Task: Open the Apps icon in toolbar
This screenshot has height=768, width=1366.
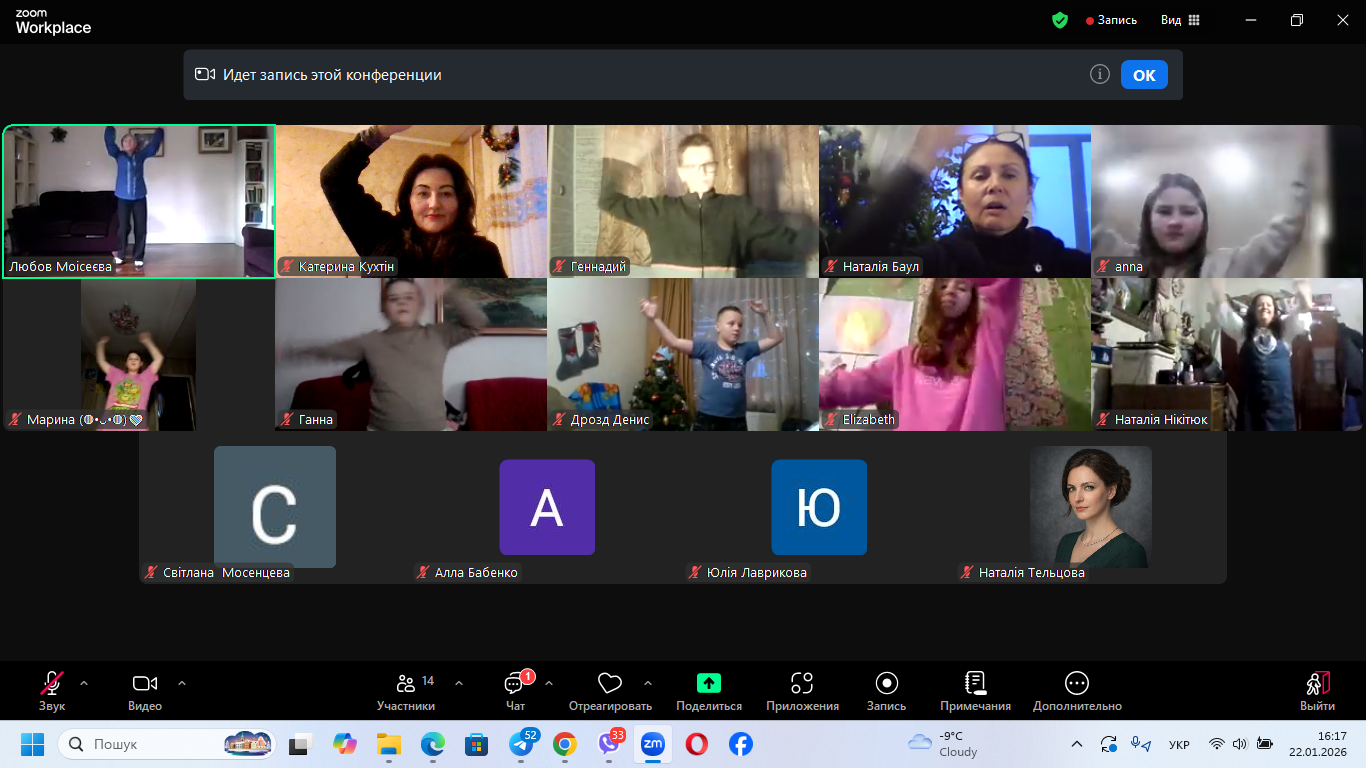Action: tap(802, 684)
